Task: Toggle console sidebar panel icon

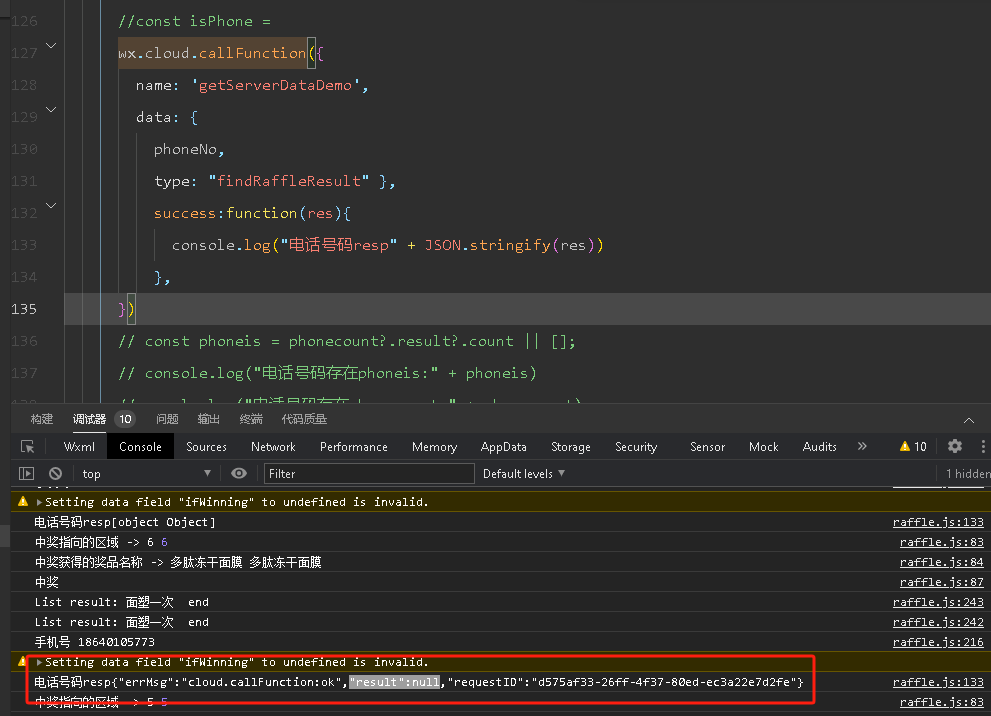Action: coord(27,473)
